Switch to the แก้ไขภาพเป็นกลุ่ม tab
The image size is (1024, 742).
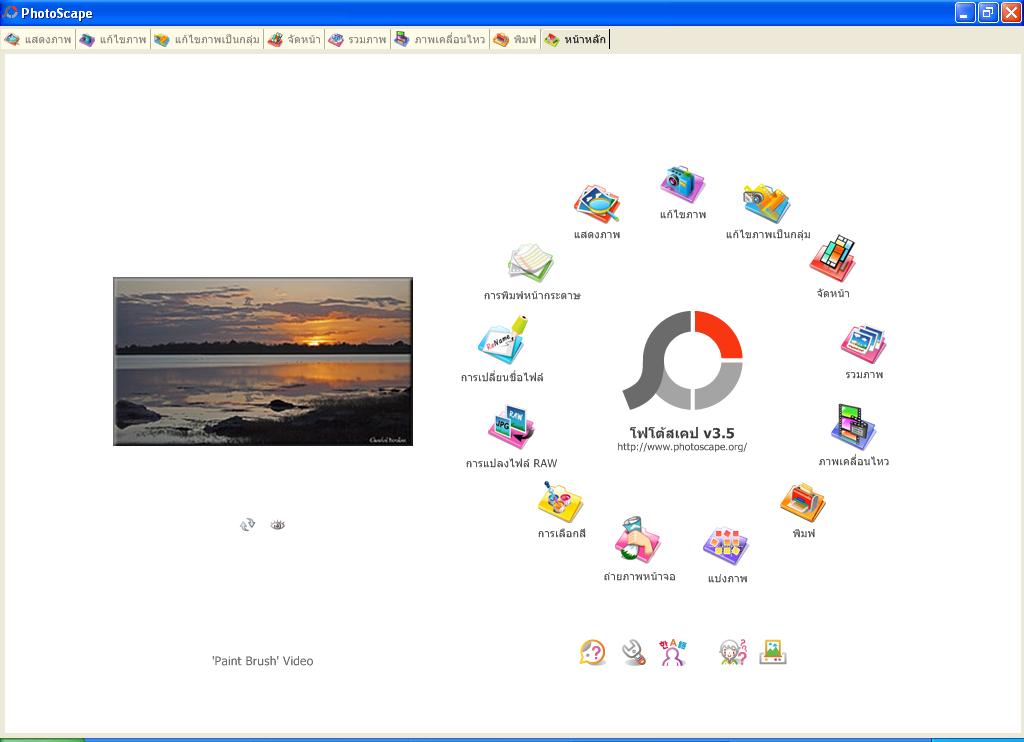tap(207, 39)
